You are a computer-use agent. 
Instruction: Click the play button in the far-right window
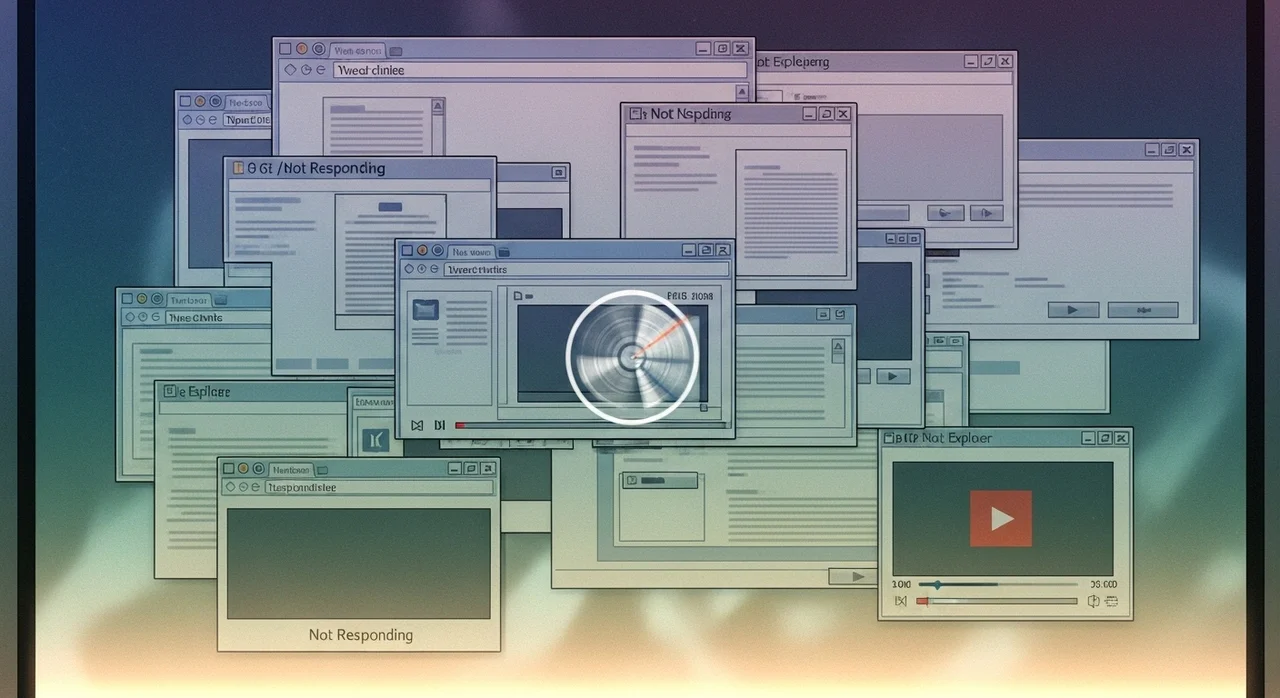pos(1074,310)
